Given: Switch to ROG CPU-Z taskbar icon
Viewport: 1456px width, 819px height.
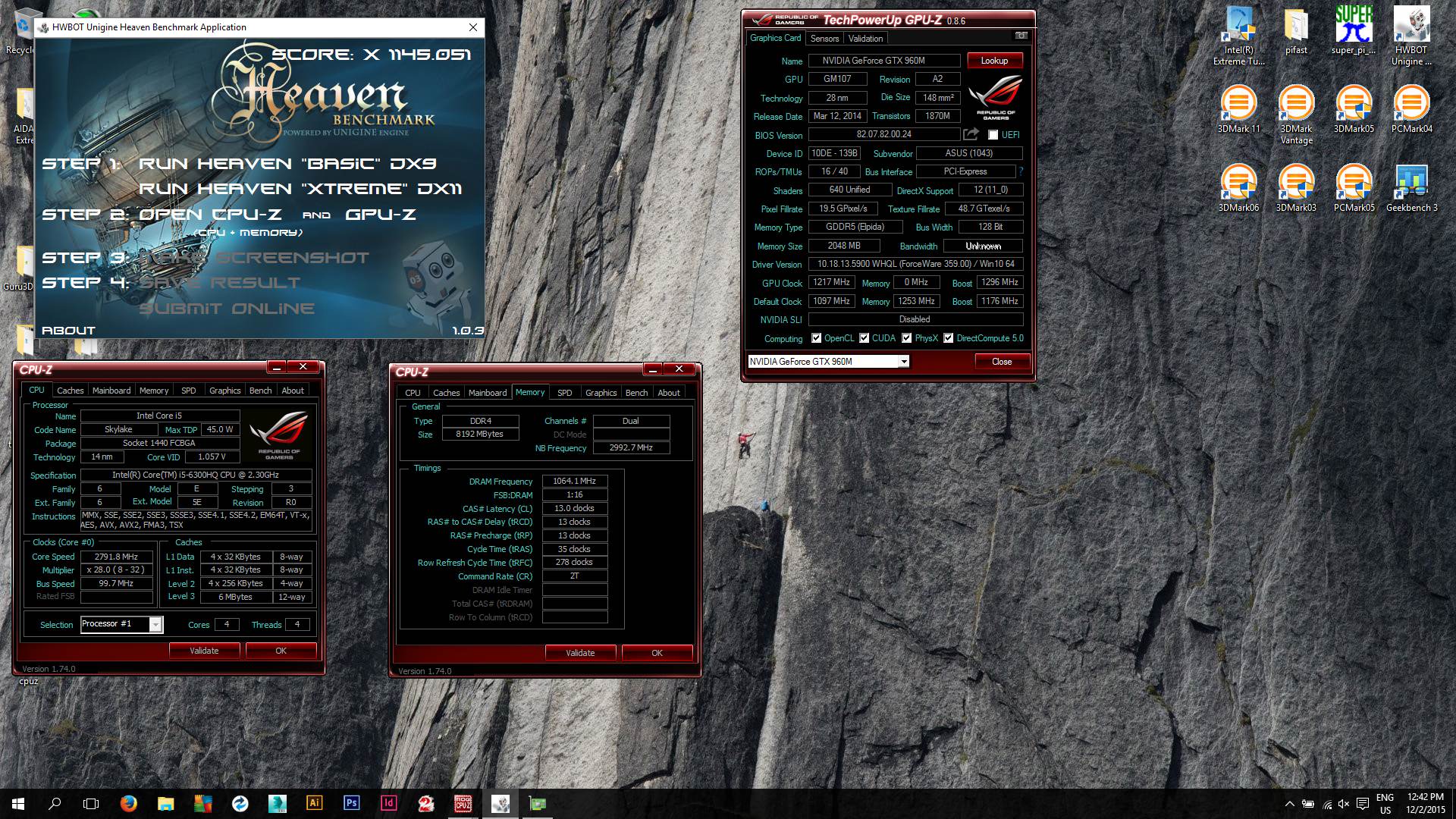Looking at the screenshot, I should tap(463, 803).
